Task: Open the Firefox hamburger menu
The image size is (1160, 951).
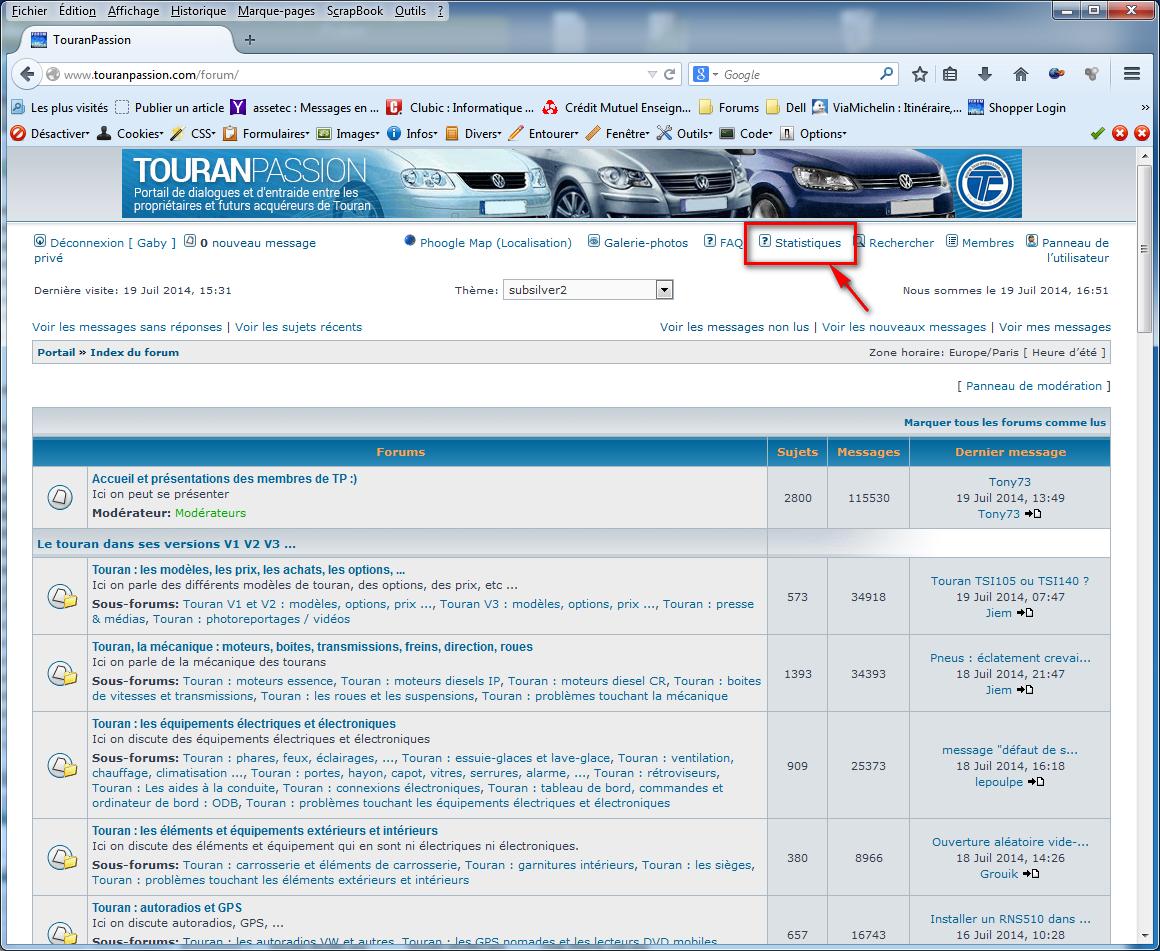Action: click(x=1132, y=74)
